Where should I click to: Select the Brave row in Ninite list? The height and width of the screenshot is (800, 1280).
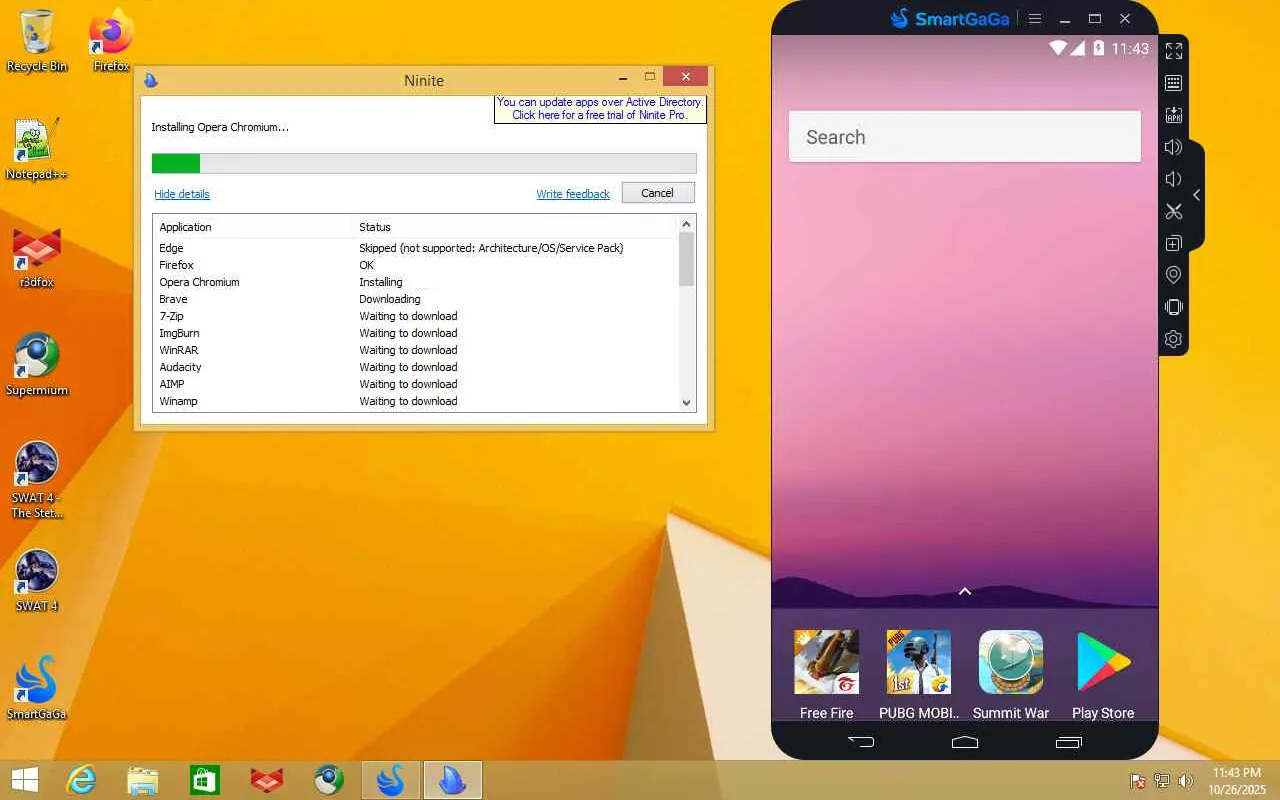(x=416, y=299)
